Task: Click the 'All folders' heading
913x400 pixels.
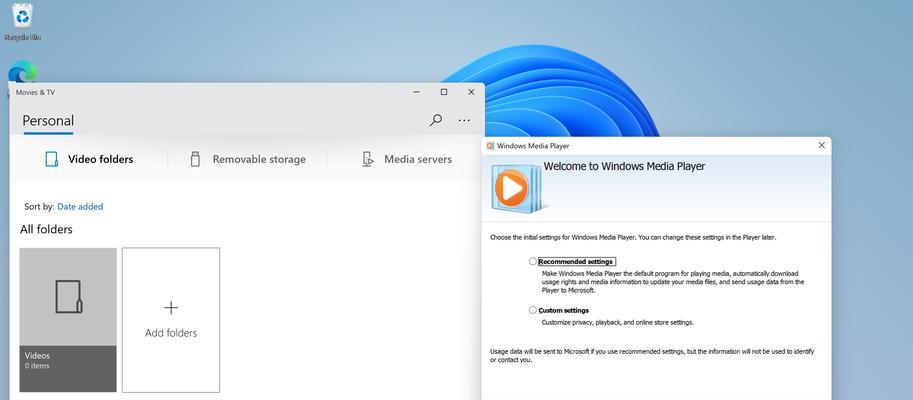Action: pyautogui.click(x=47, y=229)
